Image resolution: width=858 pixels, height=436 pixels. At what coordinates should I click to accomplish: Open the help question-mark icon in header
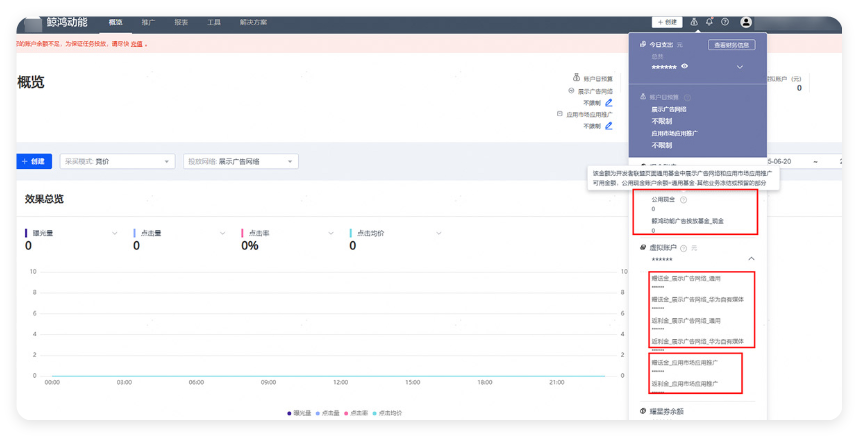coord(725,22)
